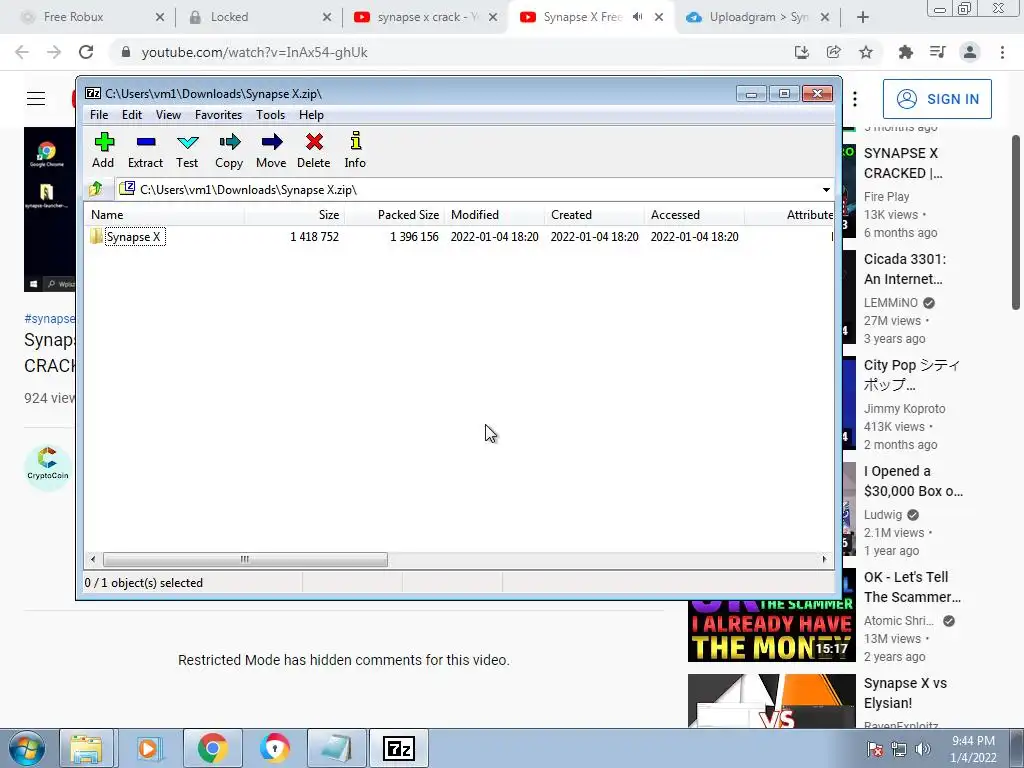Click the red Delete icon
The image size is (1024, 768).
click(313, 151)
